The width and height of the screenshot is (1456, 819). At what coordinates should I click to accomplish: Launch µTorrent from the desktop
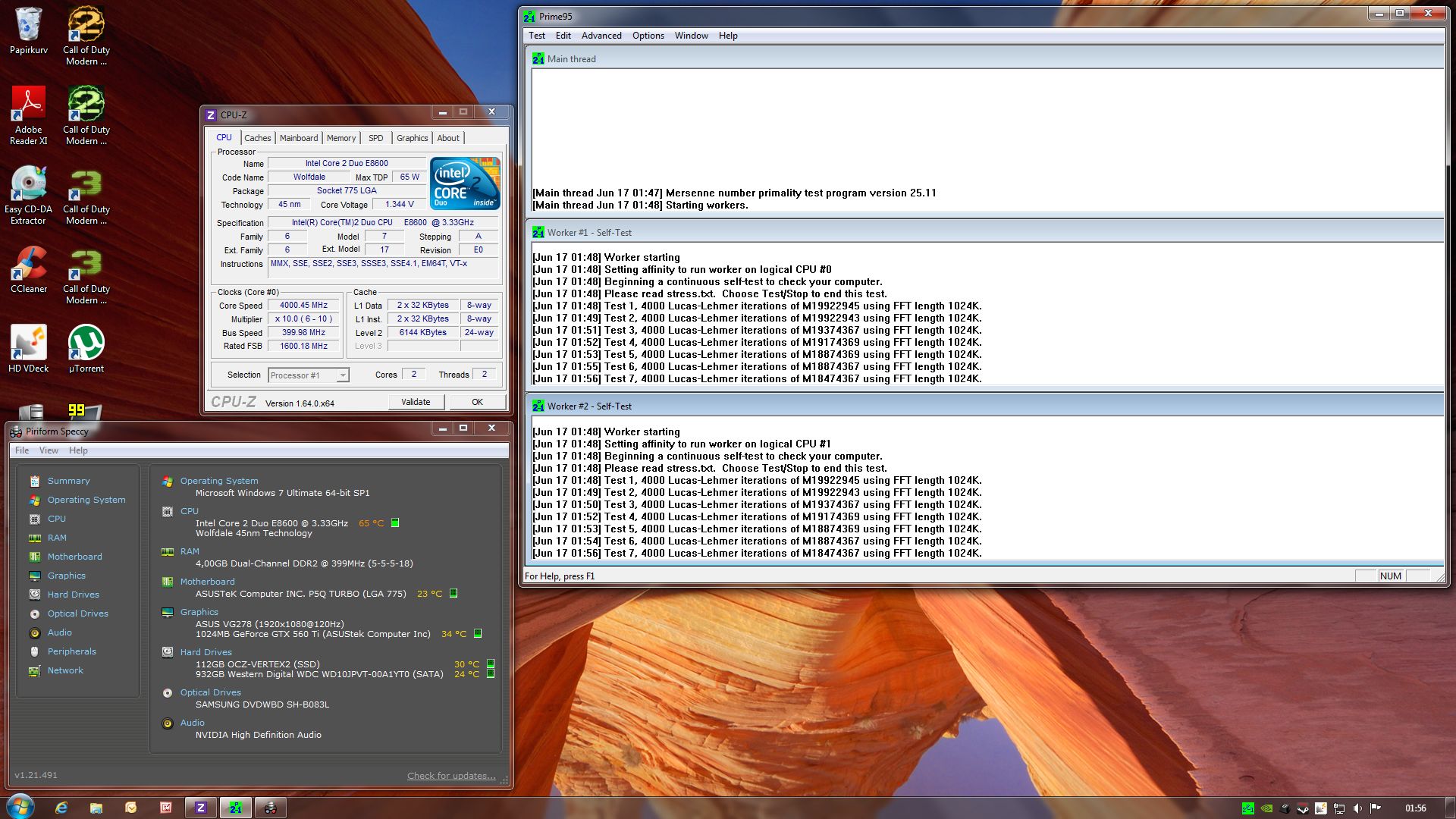(86, 349)
